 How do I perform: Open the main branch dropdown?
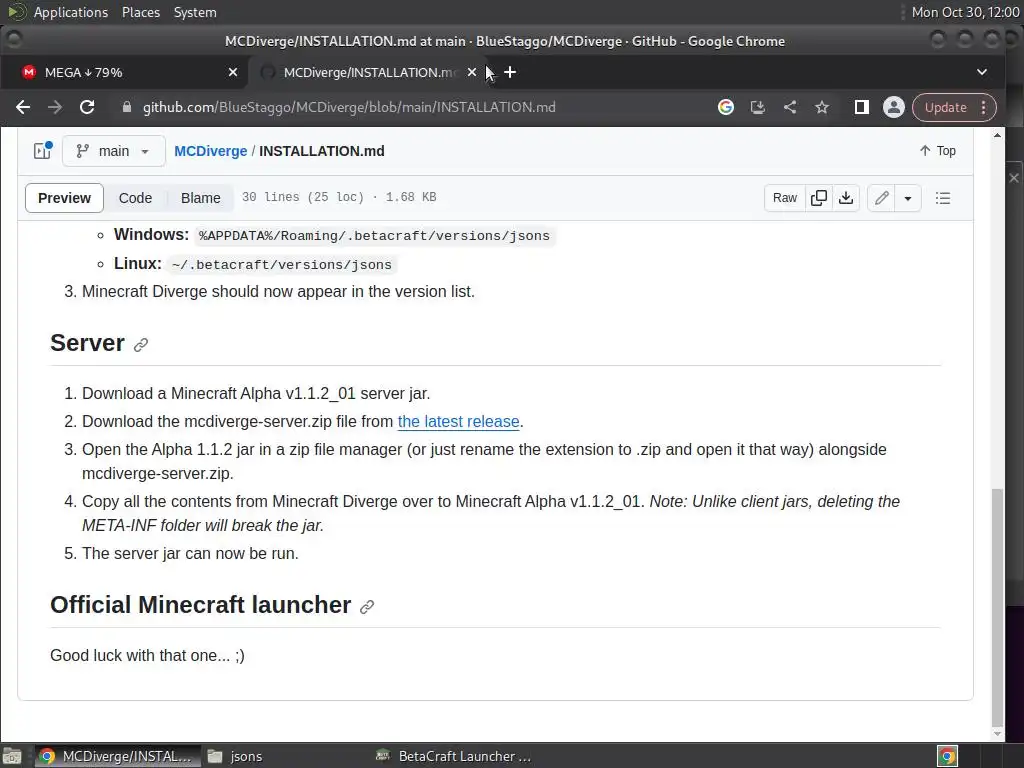[114, 151]
